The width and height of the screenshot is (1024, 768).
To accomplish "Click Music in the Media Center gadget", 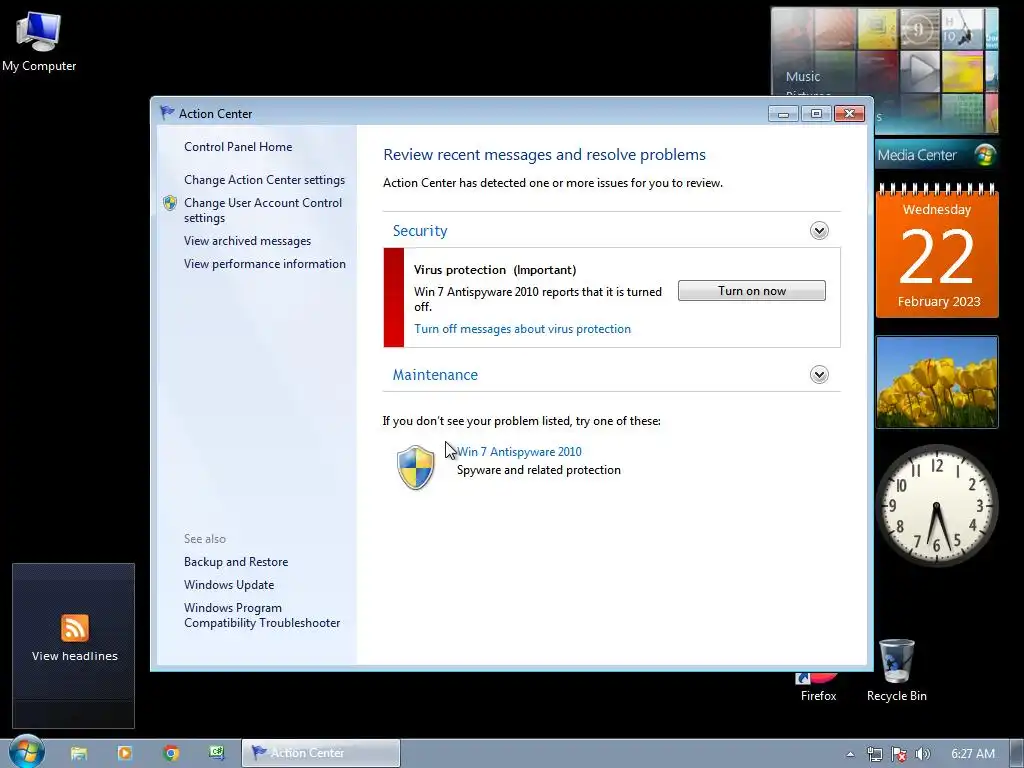I will (x=803, y=76).
